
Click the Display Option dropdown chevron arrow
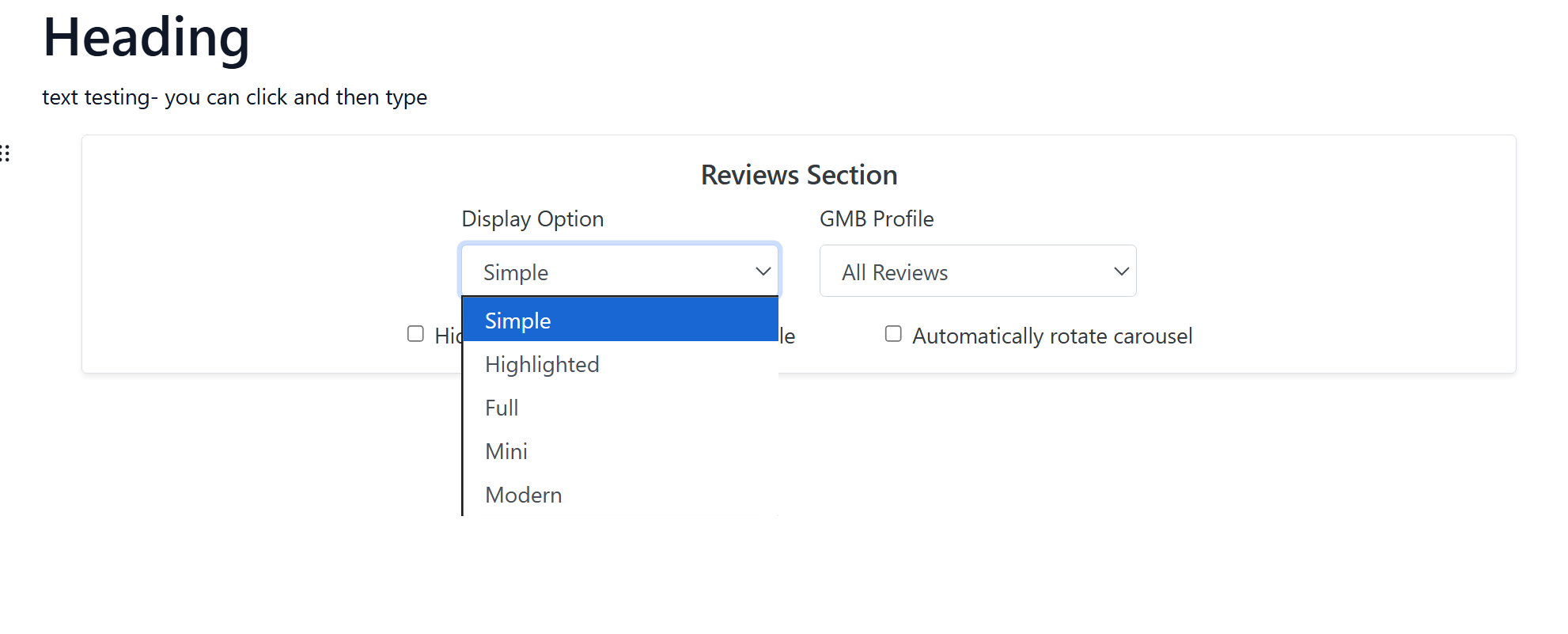763,271
